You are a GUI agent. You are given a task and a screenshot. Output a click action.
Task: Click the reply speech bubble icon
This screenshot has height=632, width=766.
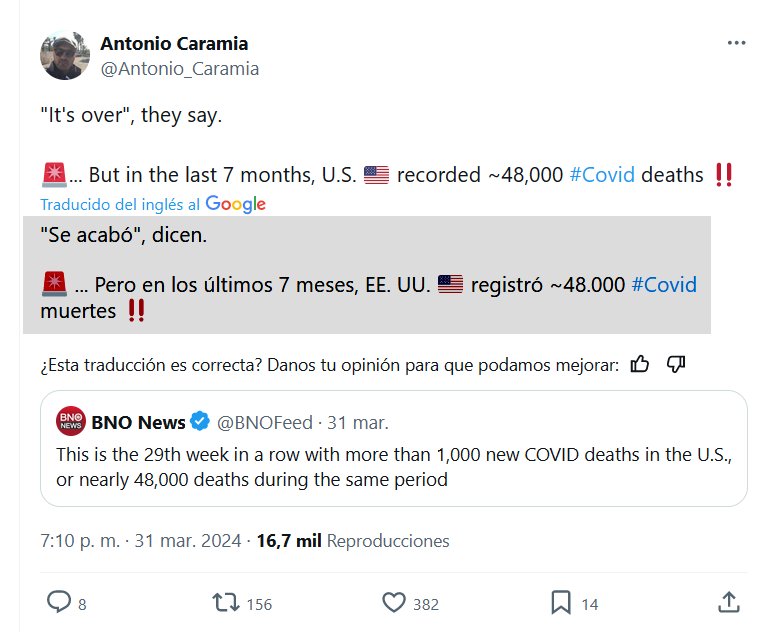click(x=60, y=602)
